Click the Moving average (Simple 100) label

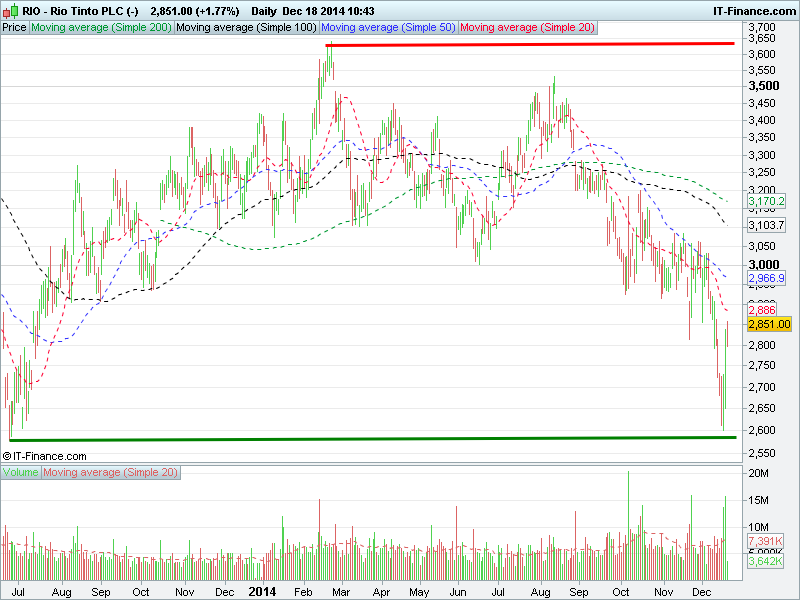(x=246, y=28)
